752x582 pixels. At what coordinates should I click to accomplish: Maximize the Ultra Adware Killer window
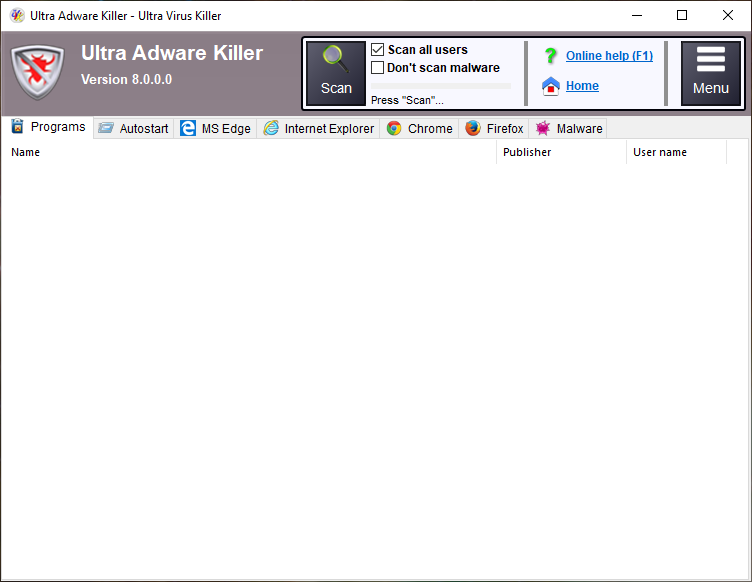click(x=682, y=15)
